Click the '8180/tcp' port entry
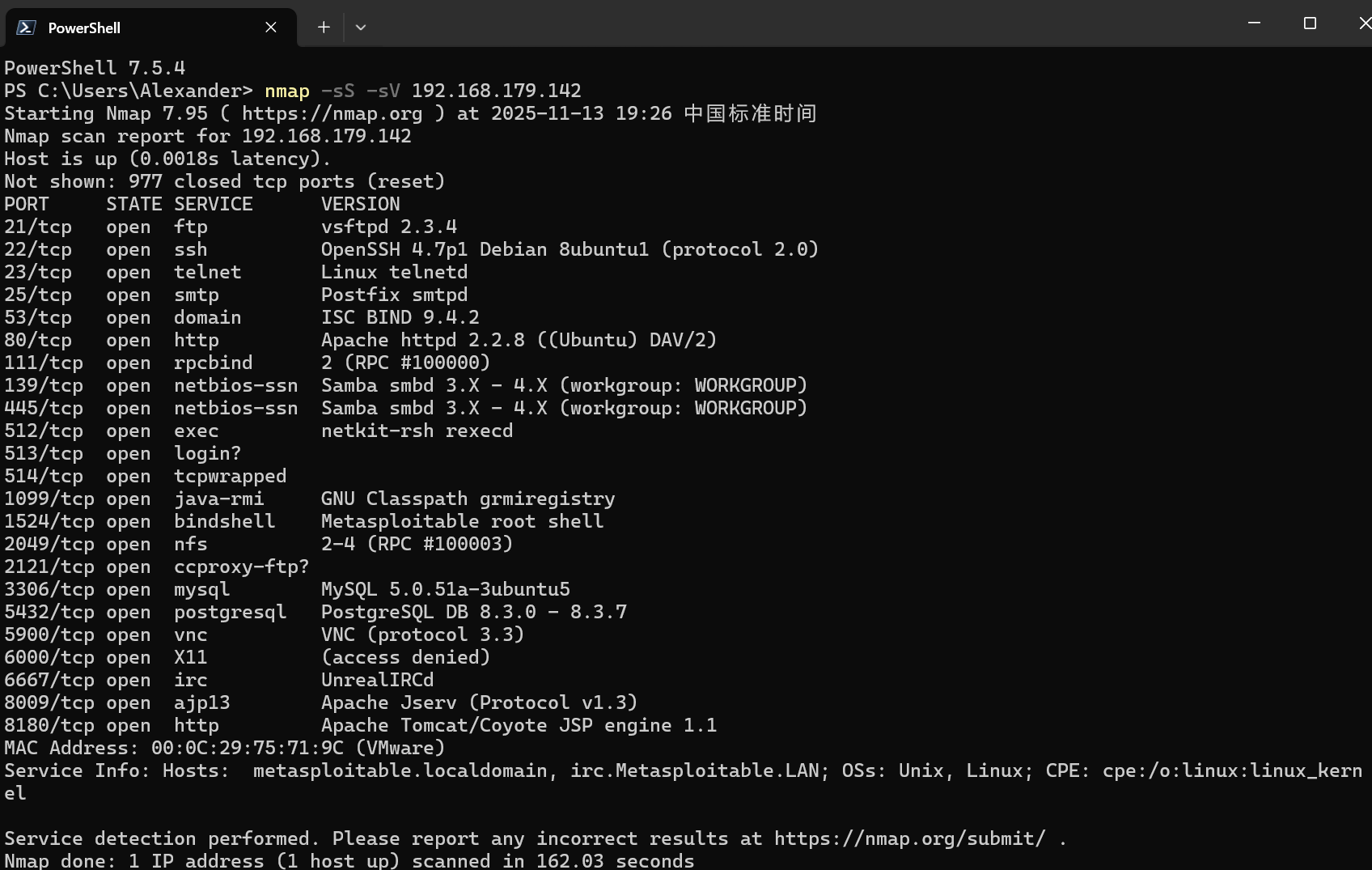This screenshot has height=870, width=1372. [49, 725]
